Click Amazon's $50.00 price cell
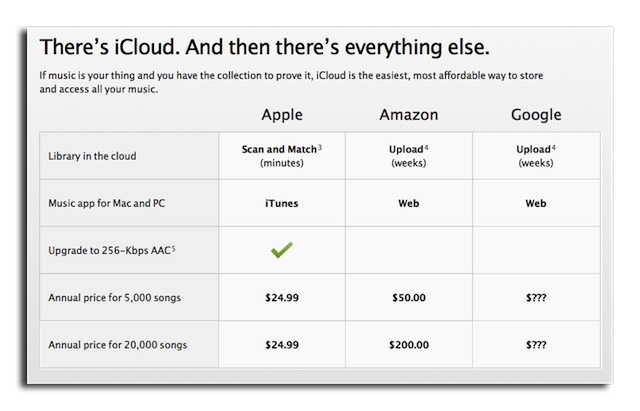 click(x=408, y=298)
